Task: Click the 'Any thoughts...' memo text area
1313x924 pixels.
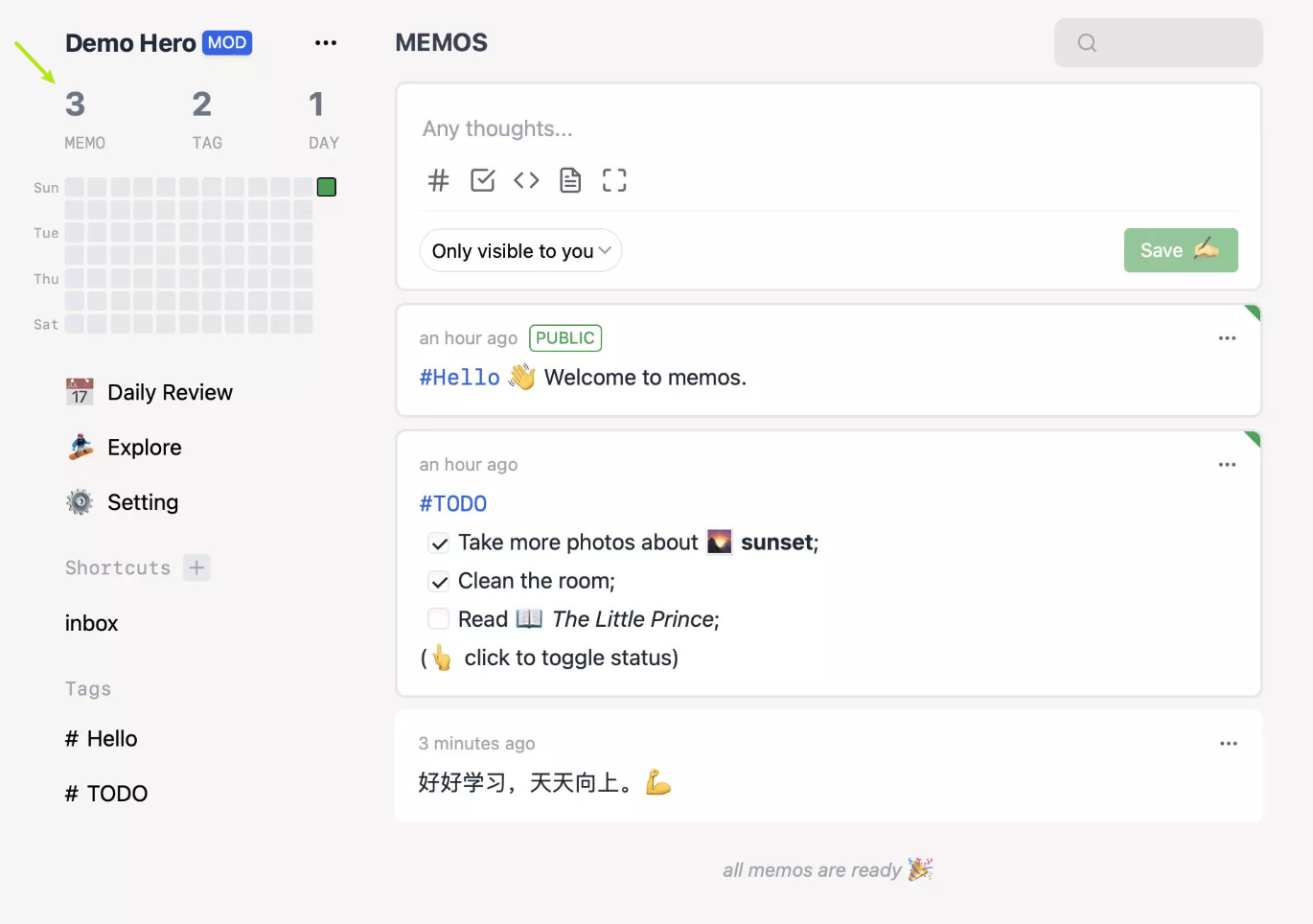Action: tap(829, 128)
